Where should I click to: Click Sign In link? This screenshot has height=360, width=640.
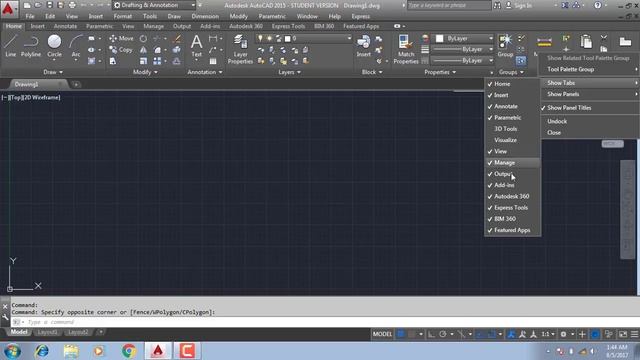pyautogui.click(x=523, y=5)
